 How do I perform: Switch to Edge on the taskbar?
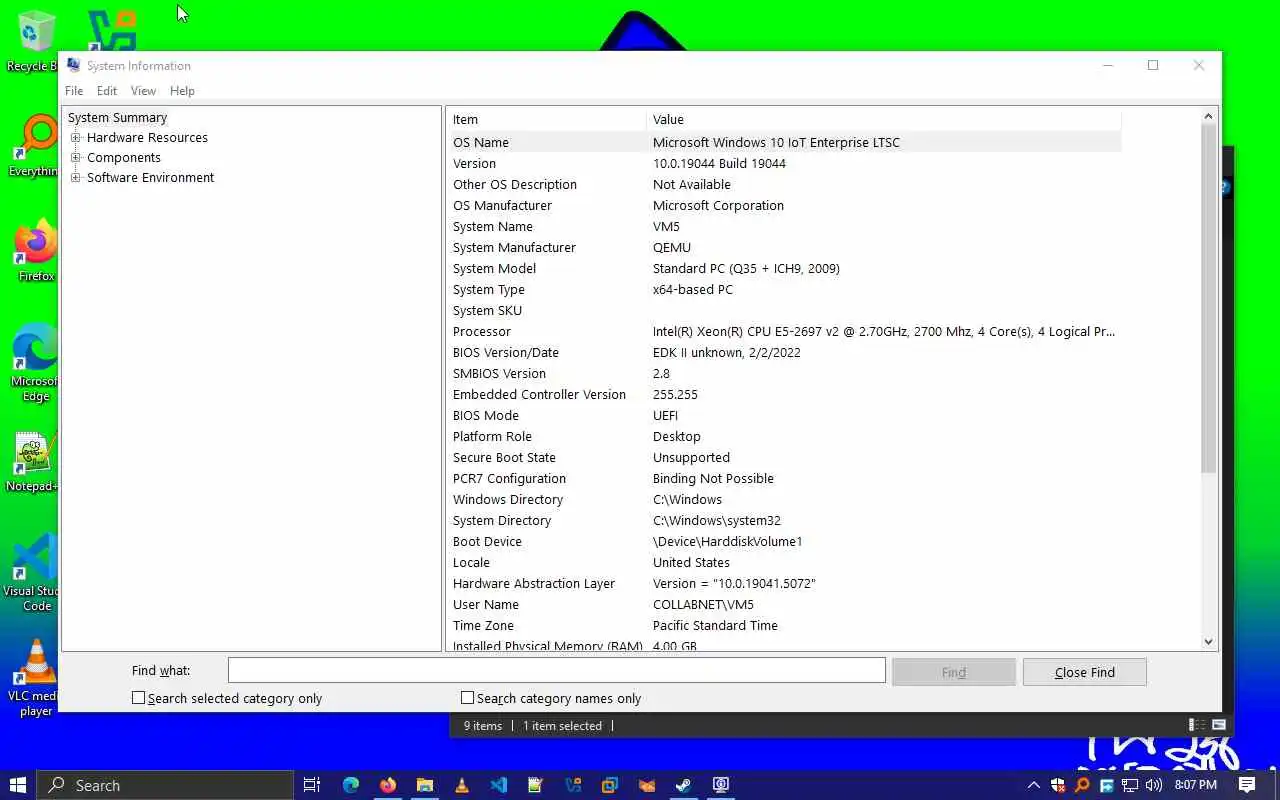point(351,785)
